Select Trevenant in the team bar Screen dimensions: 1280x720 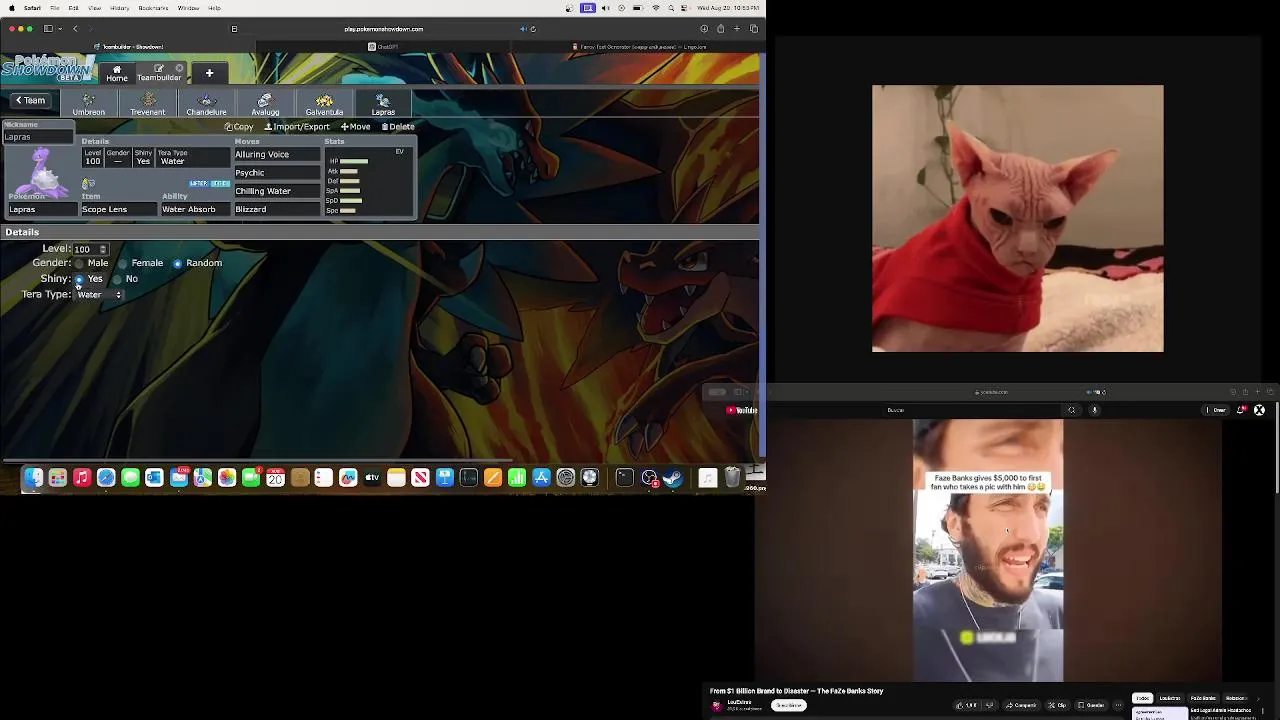[148, 104]
